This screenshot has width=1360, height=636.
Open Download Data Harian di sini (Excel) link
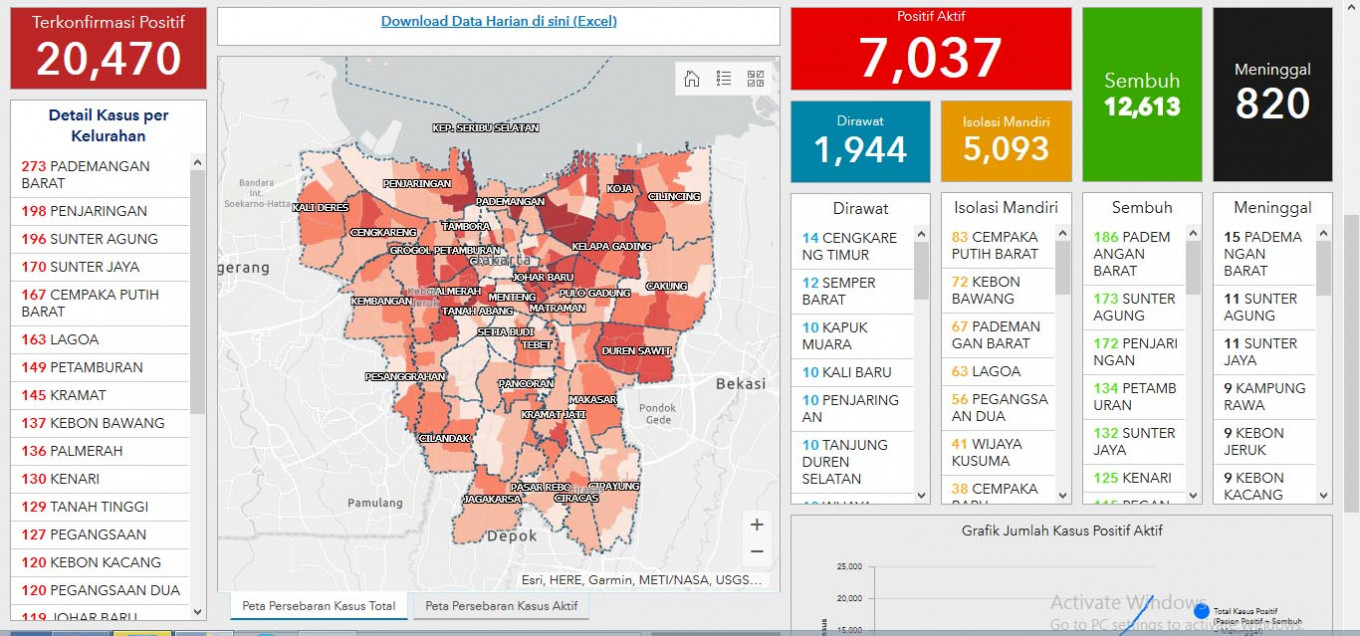click(499, 21)
